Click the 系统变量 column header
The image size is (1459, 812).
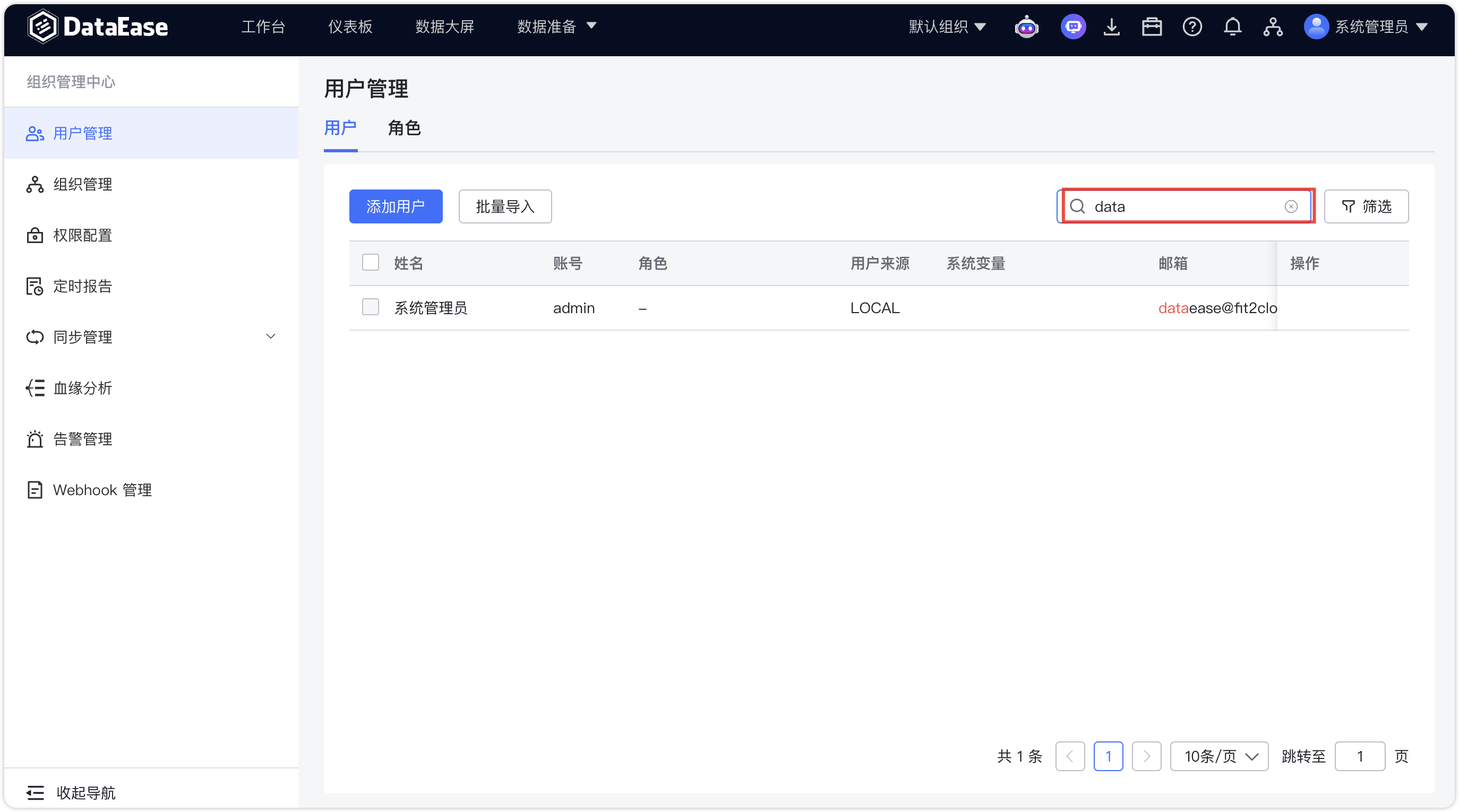[976, 263]
